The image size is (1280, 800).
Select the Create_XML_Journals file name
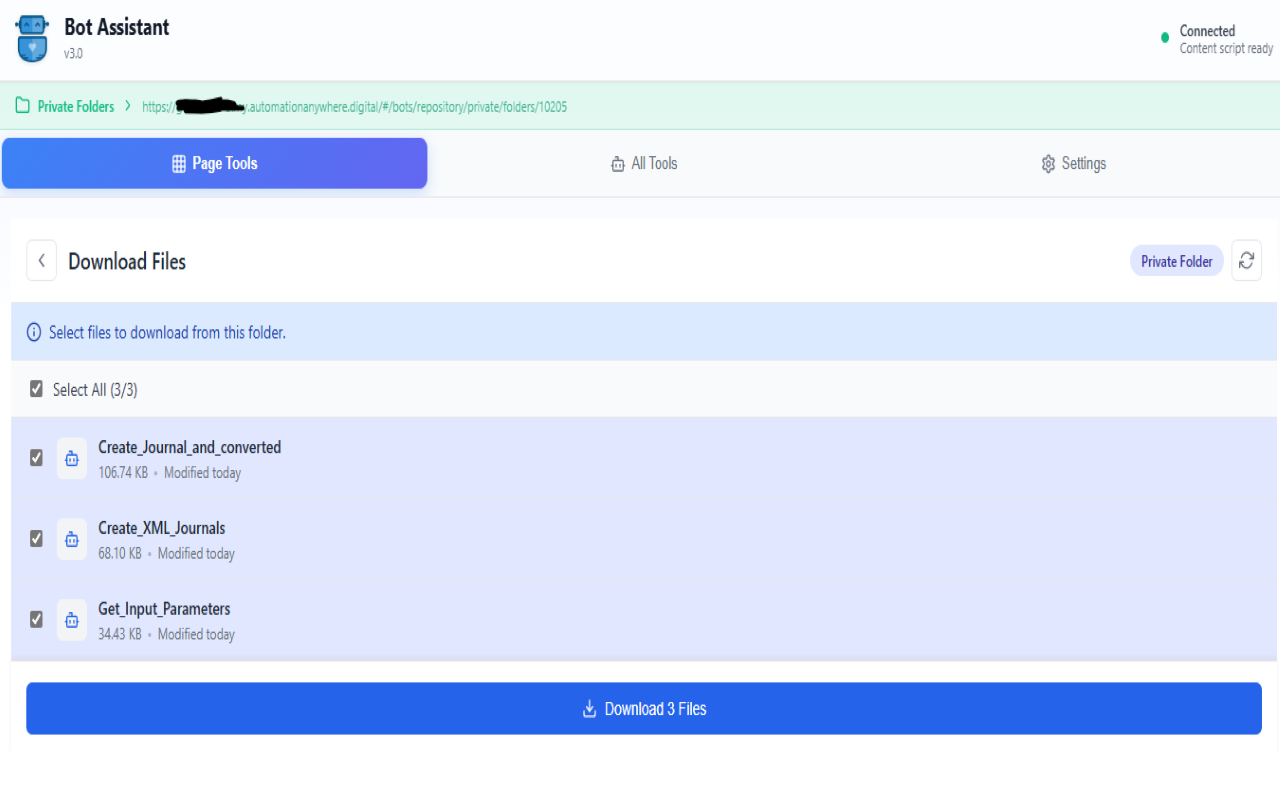(162, 528)
